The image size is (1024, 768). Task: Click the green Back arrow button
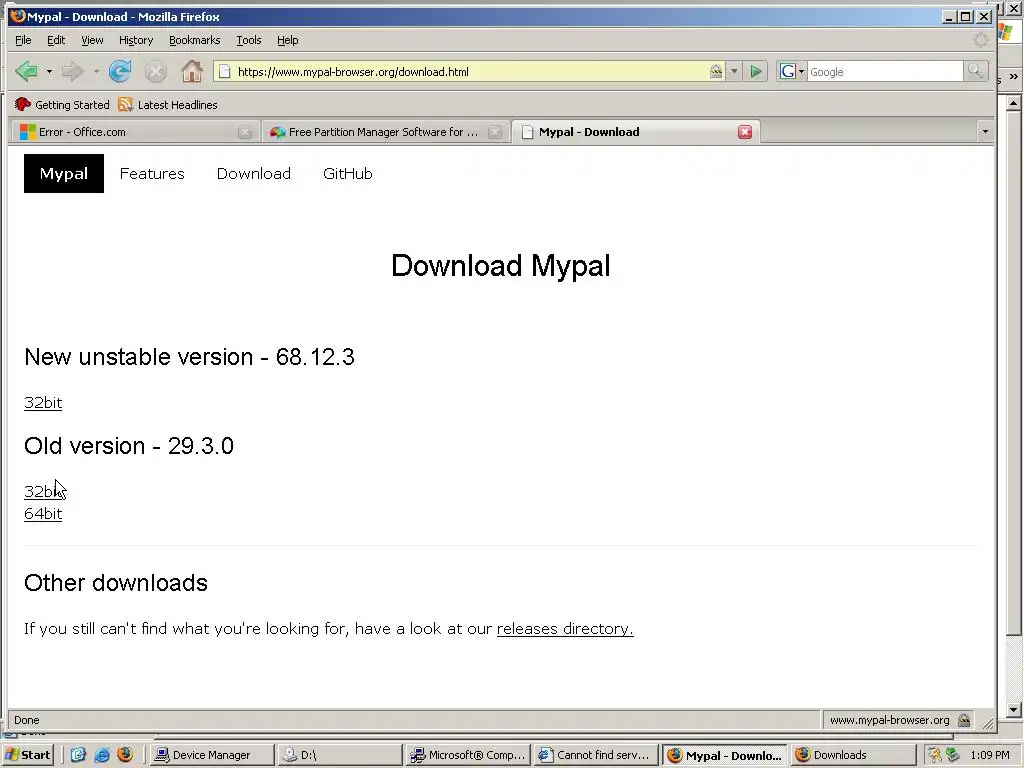pos(27,71)
